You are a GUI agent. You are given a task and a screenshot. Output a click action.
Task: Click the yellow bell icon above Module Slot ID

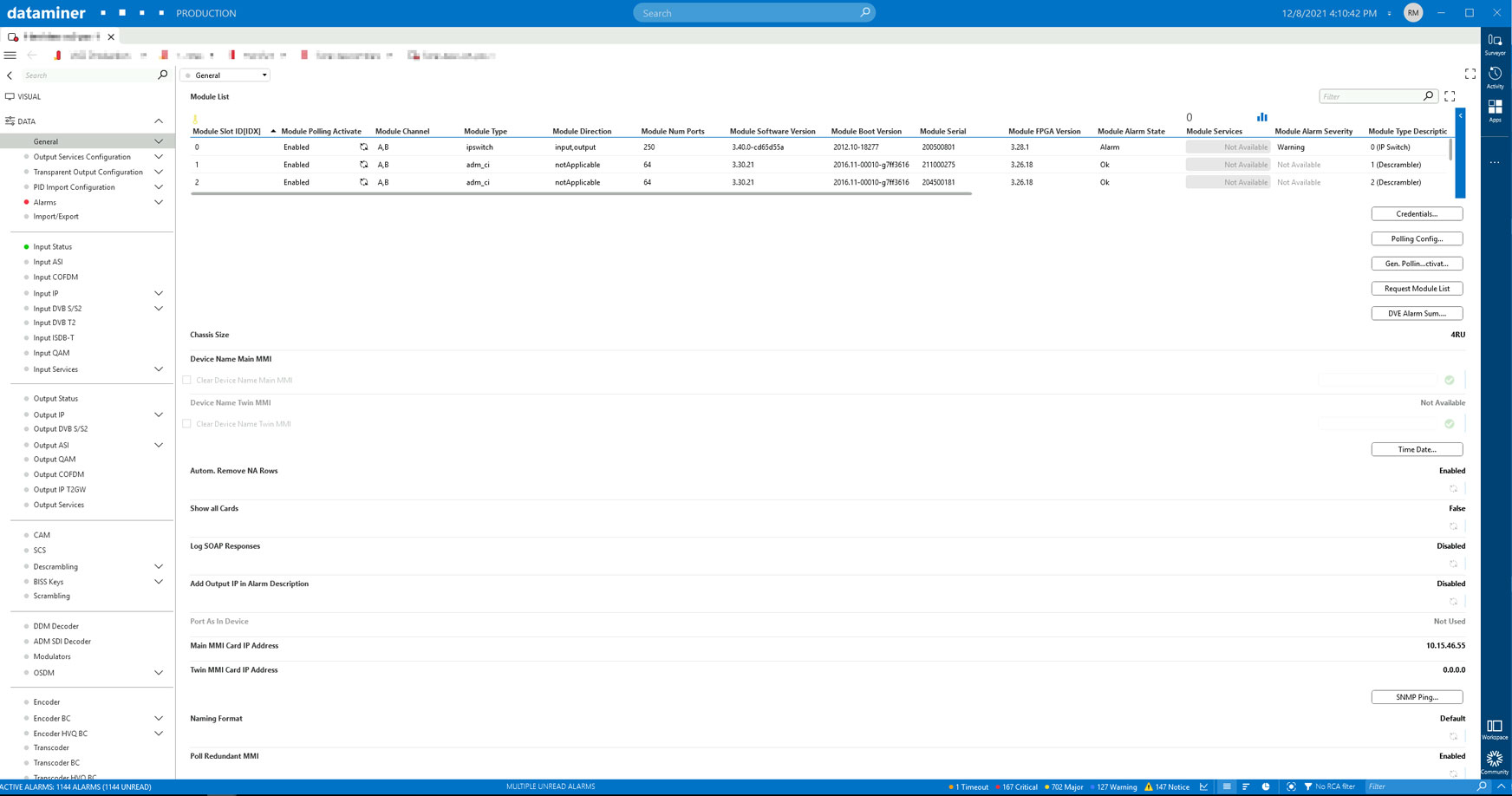pos(195,118)
